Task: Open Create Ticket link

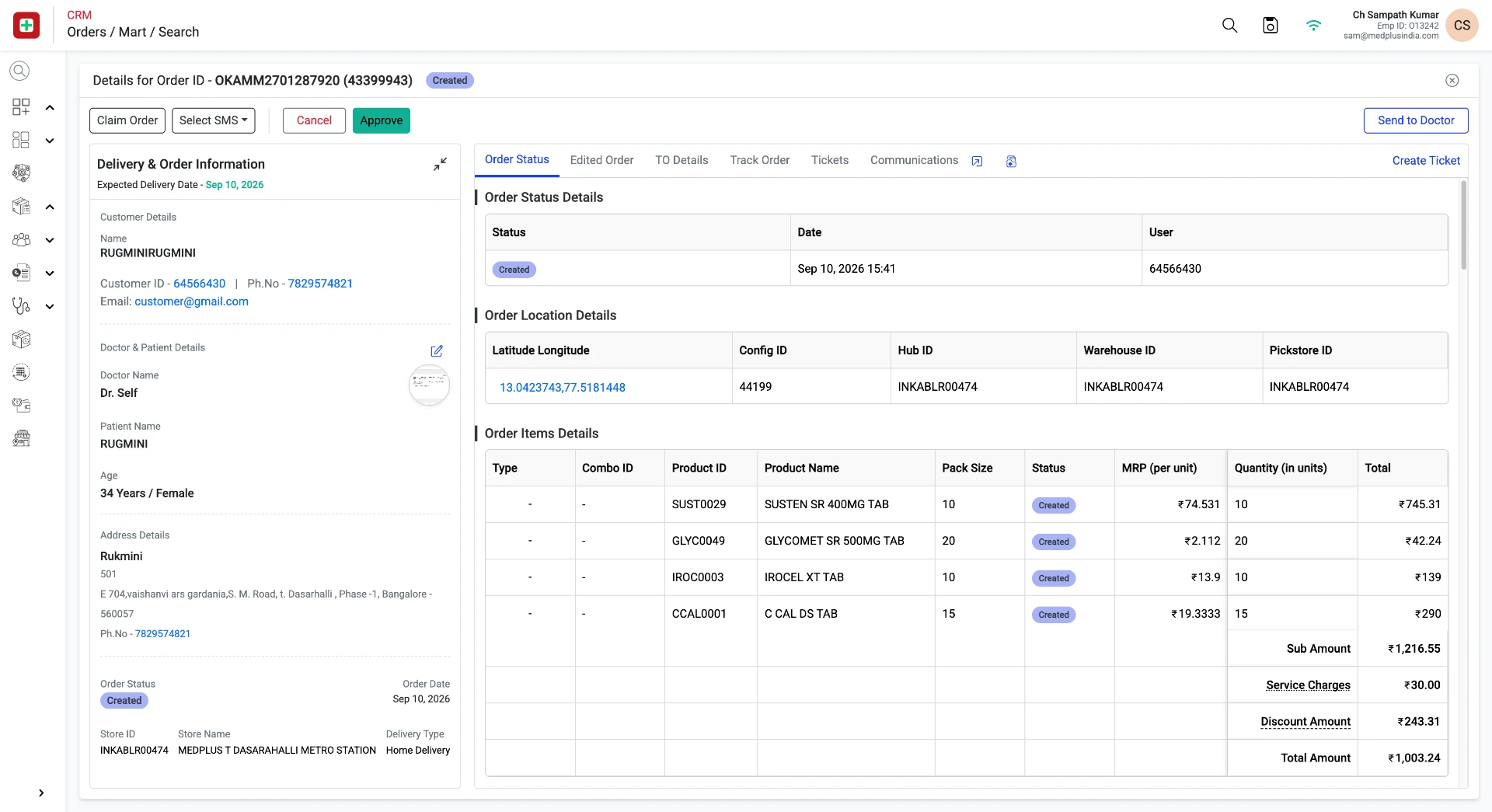Action: tap(1426, 160)
